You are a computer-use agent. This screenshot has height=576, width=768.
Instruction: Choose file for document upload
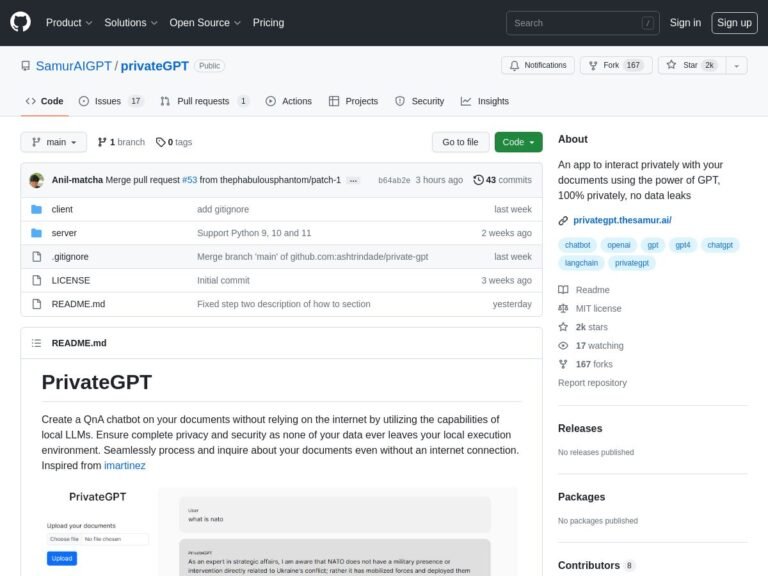(64, 539)
